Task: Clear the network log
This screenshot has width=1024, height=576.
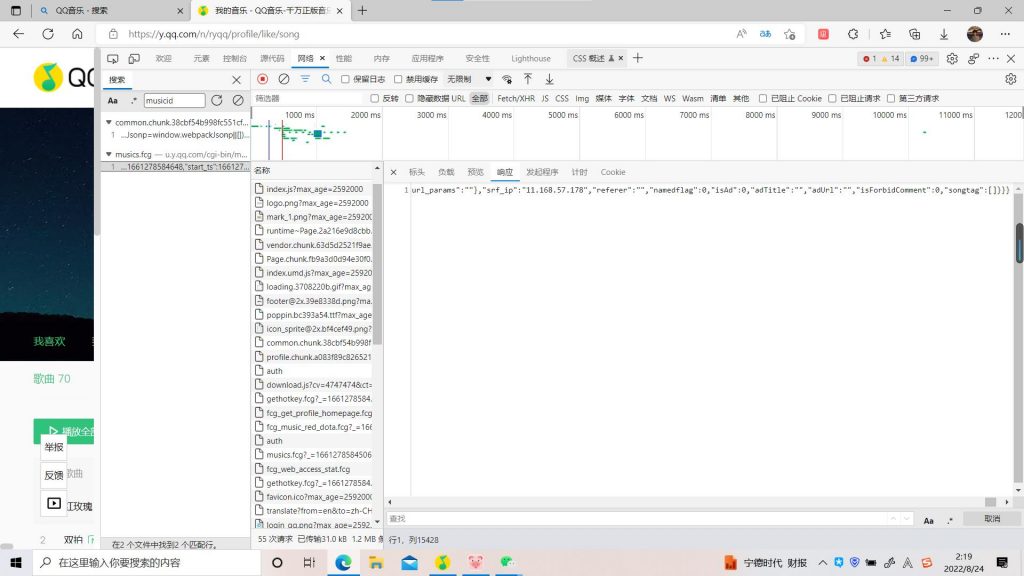Action: 283,79
